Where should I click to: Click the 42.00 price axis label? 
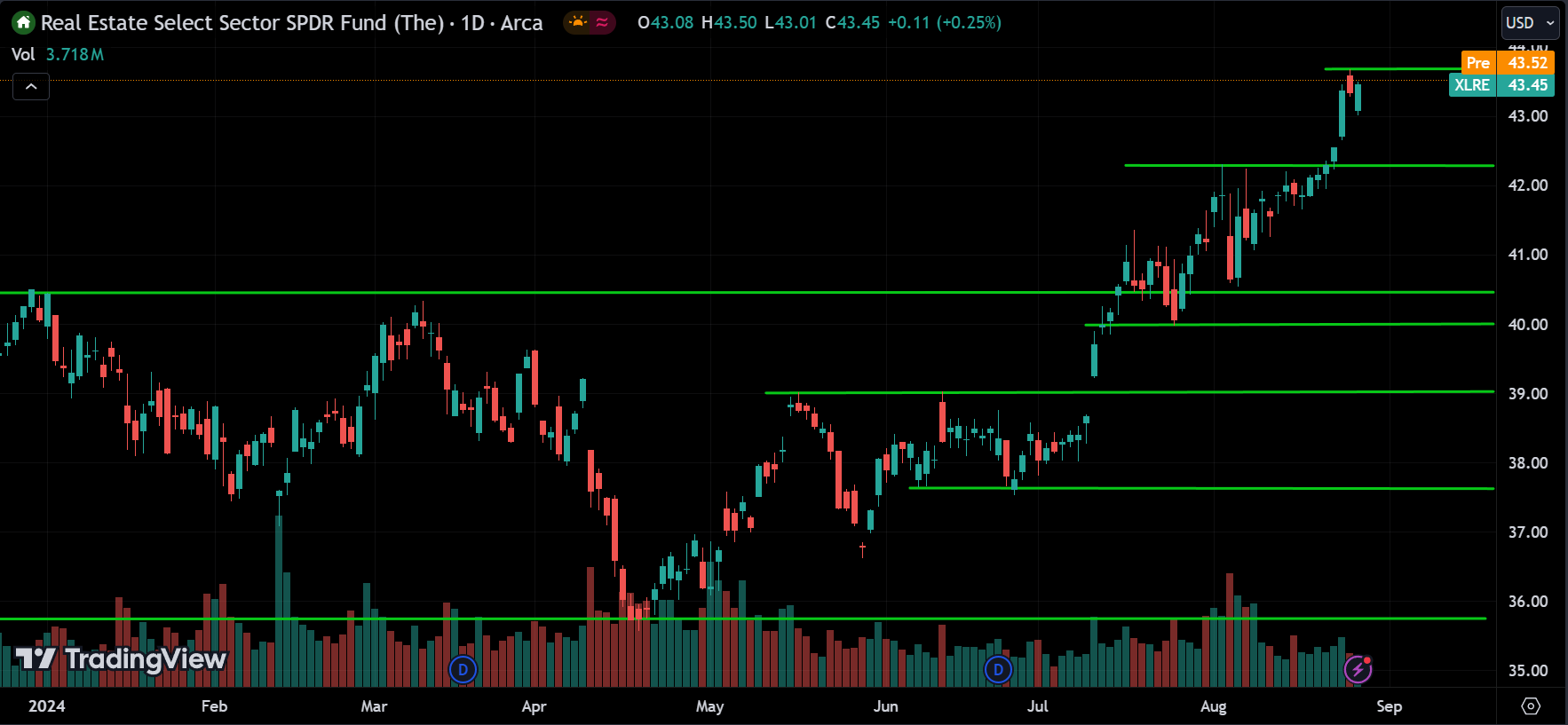[x=1528, y=185]
